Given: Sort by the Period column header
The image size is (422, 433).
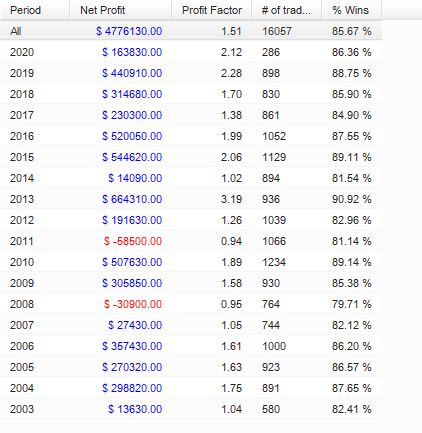Looking at the screenshot, I should click(x=35, y=10).
